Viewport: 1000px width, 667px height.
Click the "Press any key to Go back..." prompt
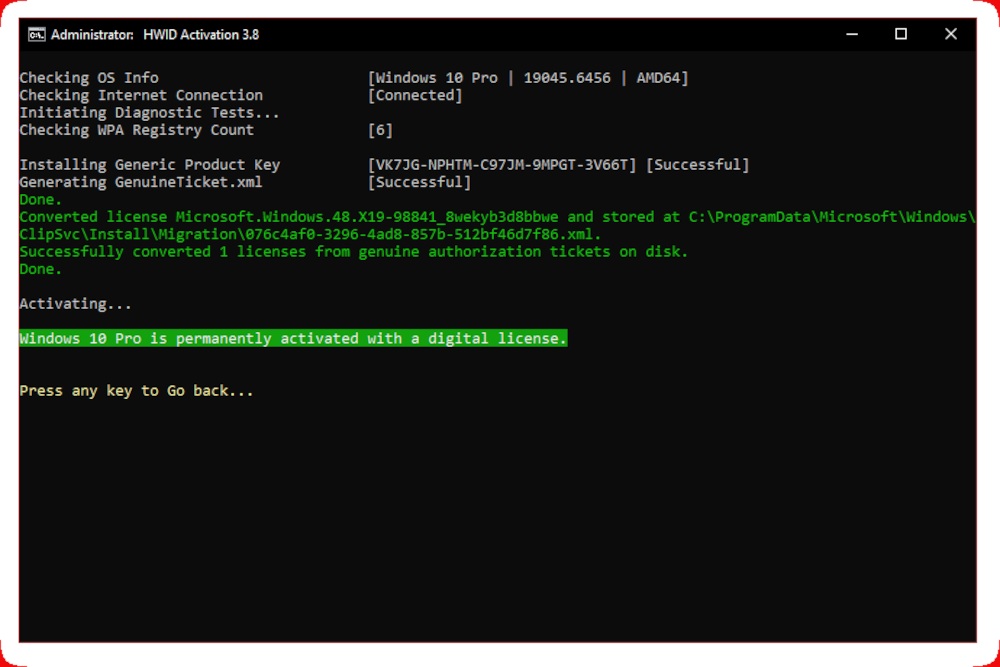(x=136, y=391)
